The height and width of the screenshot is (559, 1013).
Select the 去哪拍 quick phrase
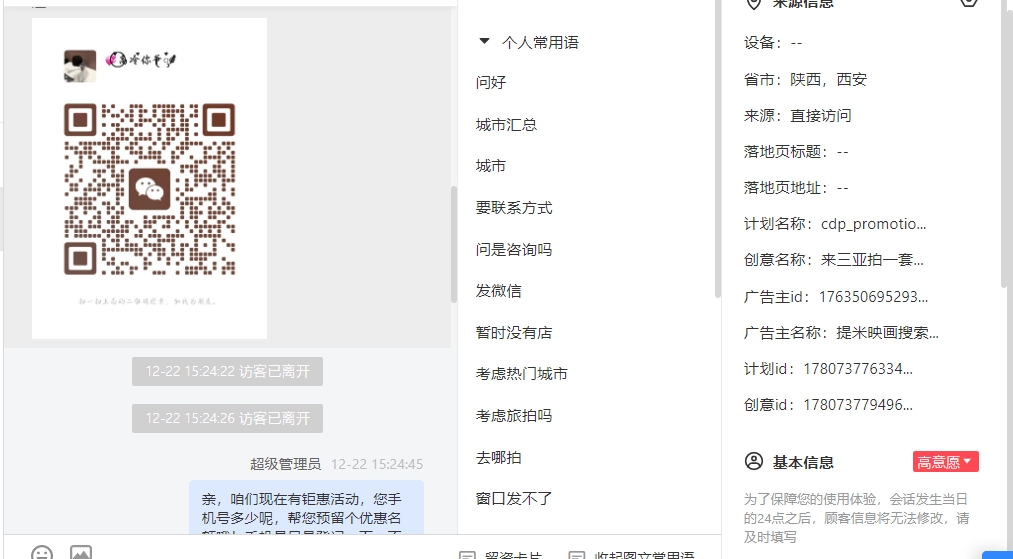[x=499, y=458]
